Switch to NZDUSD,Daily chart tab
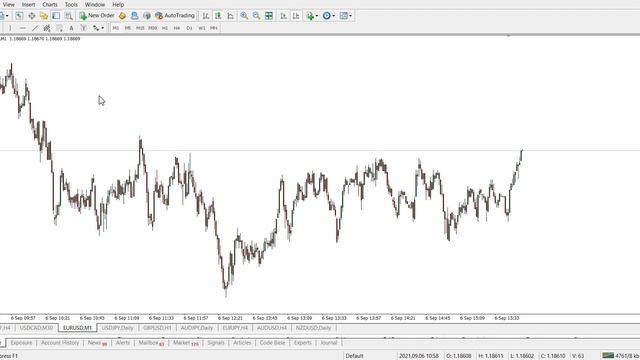The width and height of the screenshot is (640, 360). (x=313, y=328)
